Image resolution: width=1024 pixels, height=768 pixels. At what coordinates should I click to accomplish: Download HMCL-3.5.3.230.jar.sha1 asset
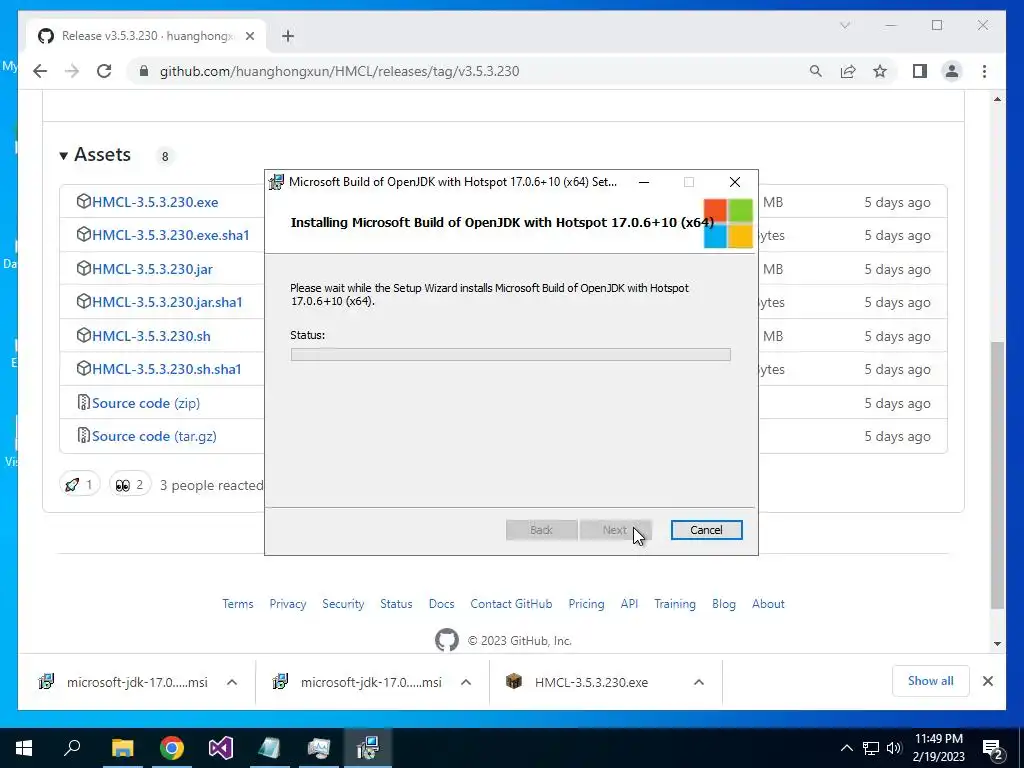click(x=167, y=302)
